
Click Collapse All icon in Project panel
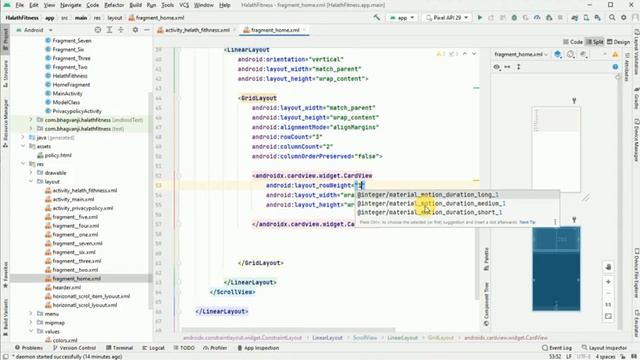(x=121, y=30)
